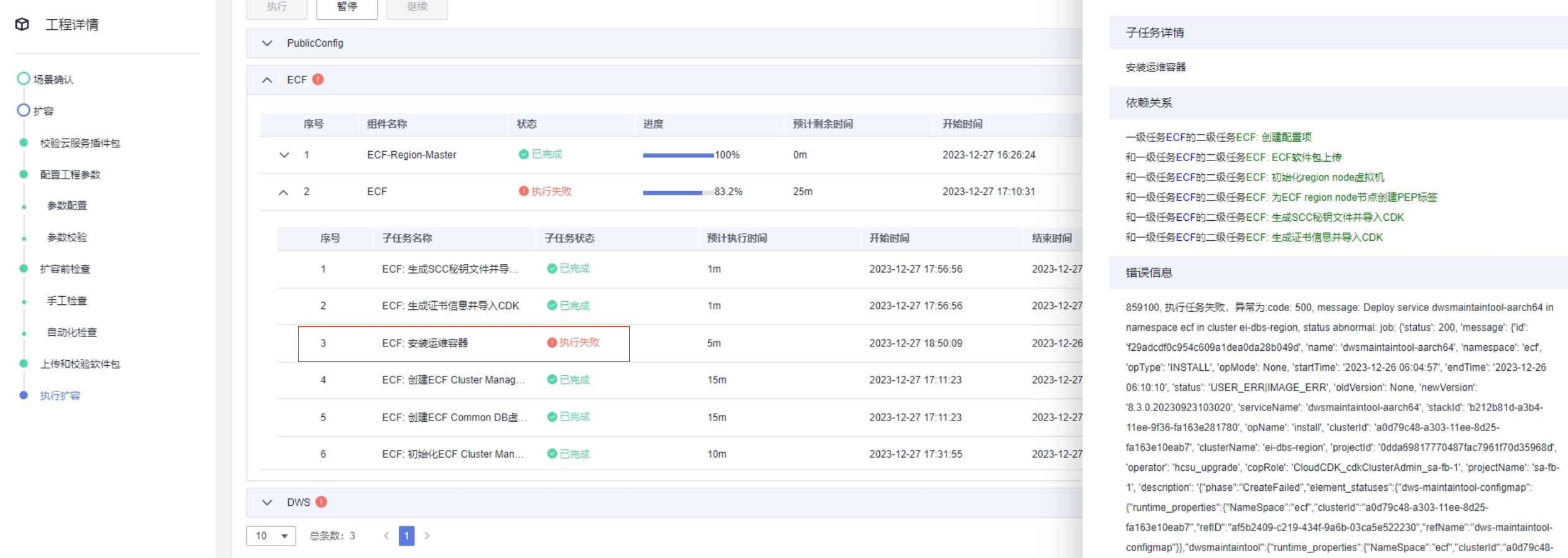Click the 依赖关系 section heading
Image resolution: width=1568 pixels, height=558 pixels.
click(x=1149, y=103)
